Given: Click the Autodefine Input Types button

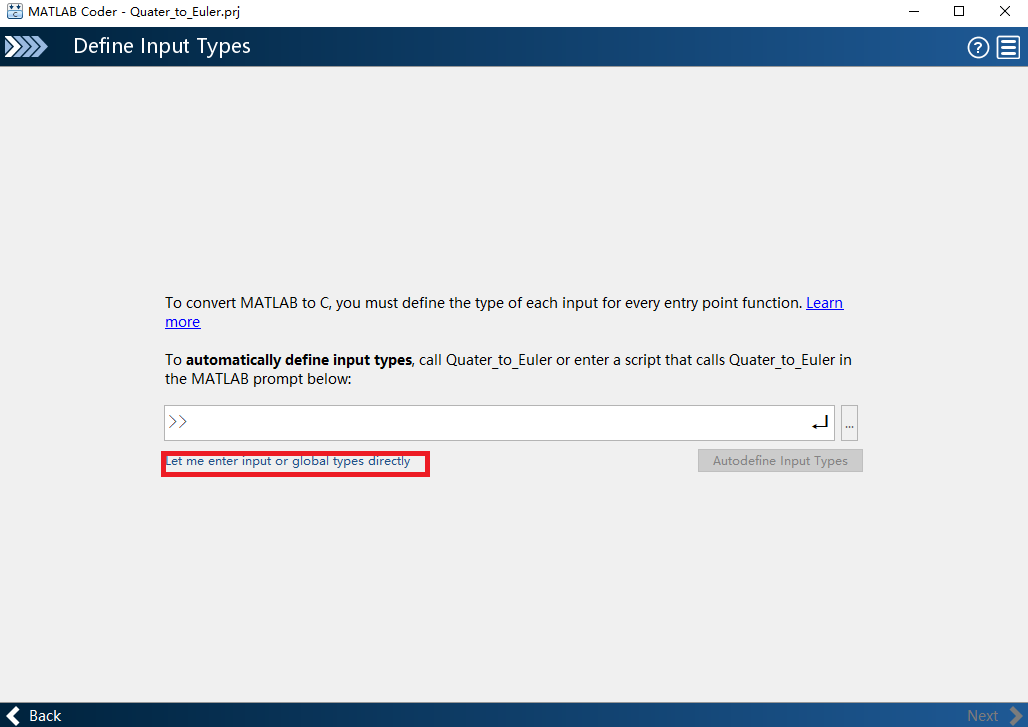Looking at the screenshot, I should (x=780, y=460).
